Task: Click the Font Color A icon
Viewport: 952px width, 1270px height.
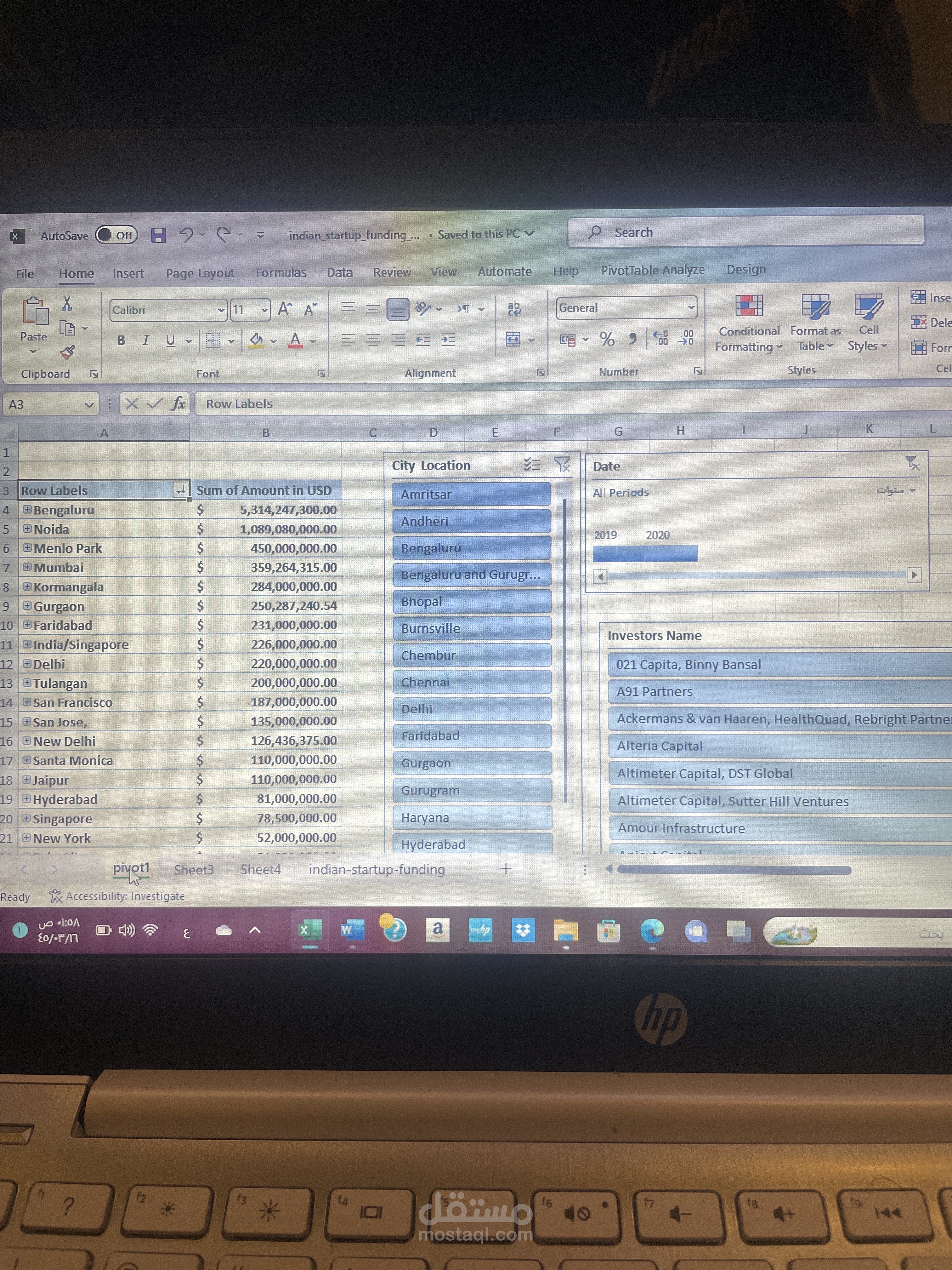Action: [296, 340]
